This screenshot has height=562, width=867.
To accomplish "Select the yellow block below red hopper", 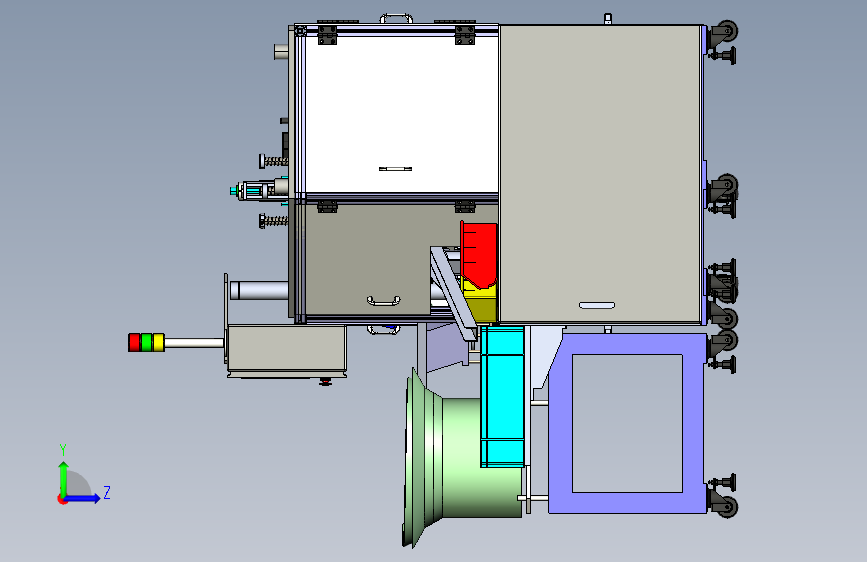I will (480, 303).
